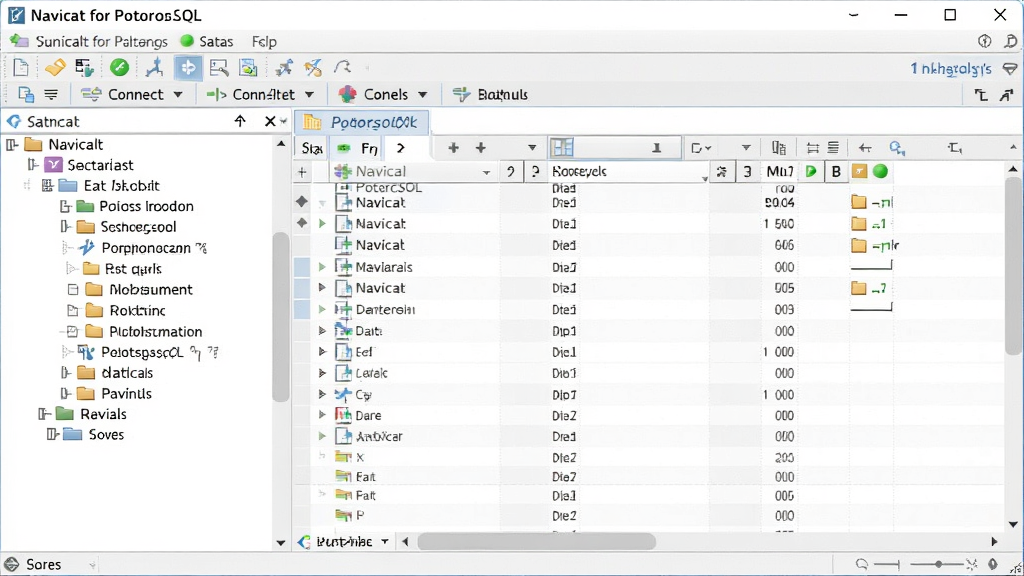Open the Felp menu
Viewport: 1024px width, 576px height.
click(264, 41)
